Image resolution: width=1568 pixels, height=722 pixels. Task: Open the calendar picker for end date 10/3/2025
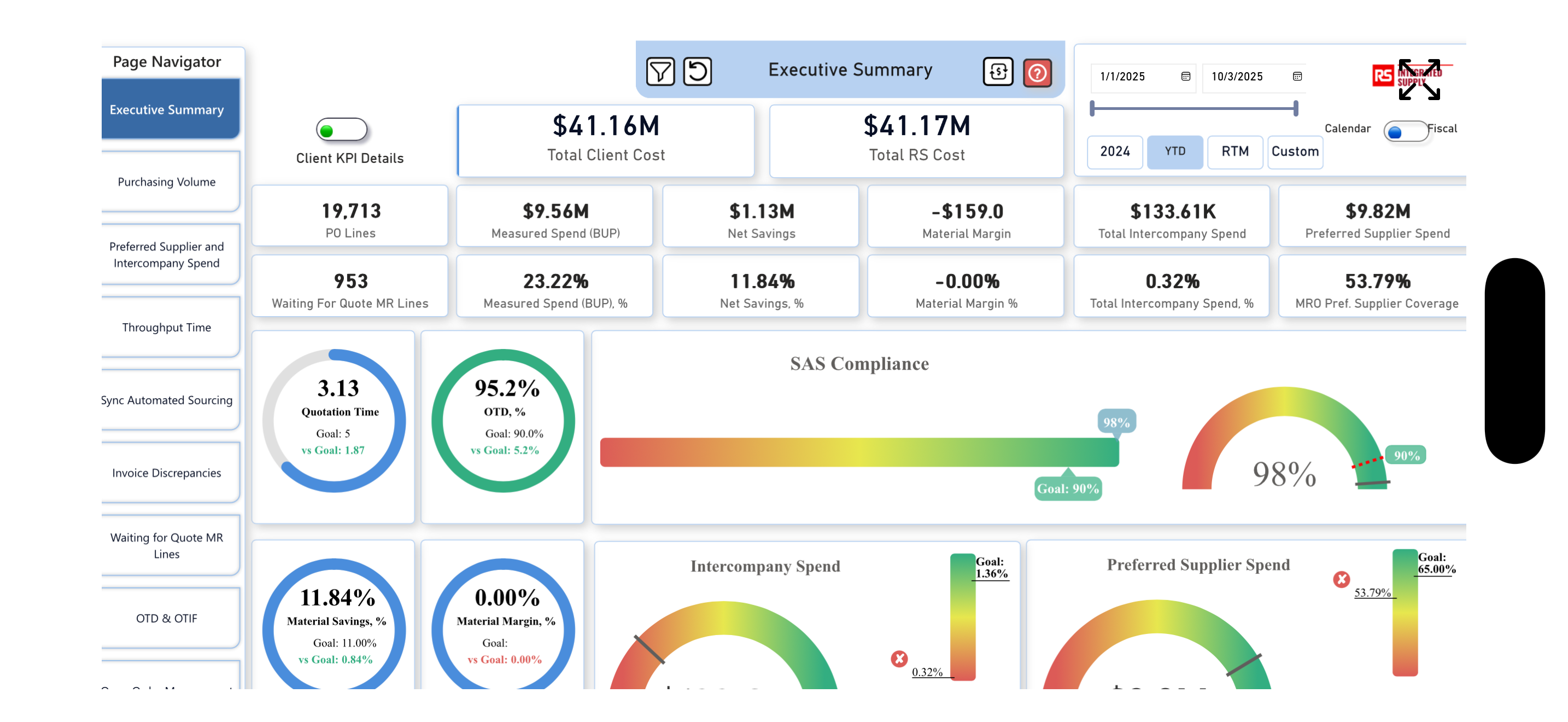(x=1297, y=77)
